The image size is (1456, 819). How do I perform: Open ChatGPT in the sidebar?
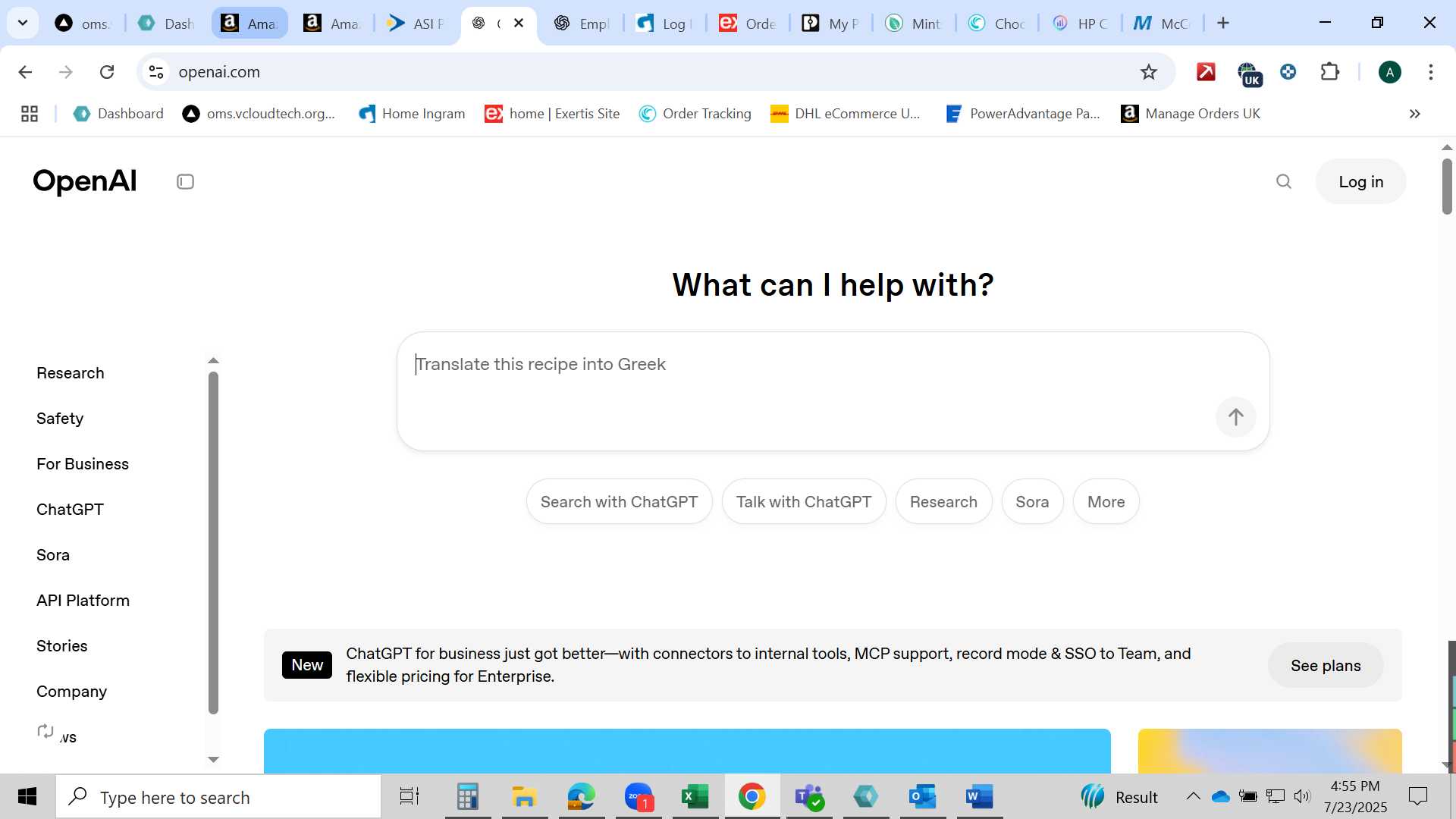(70, 510)
